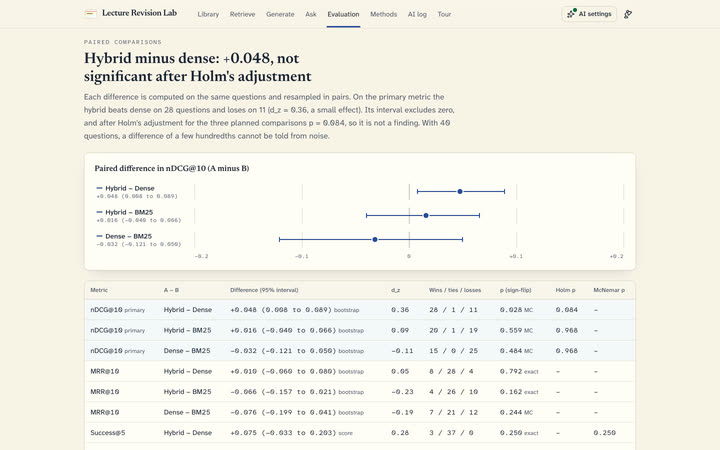This screenshot has height=450, width=720.
Task: Click the p value 0.559 MC
Action: coord(517,330)
